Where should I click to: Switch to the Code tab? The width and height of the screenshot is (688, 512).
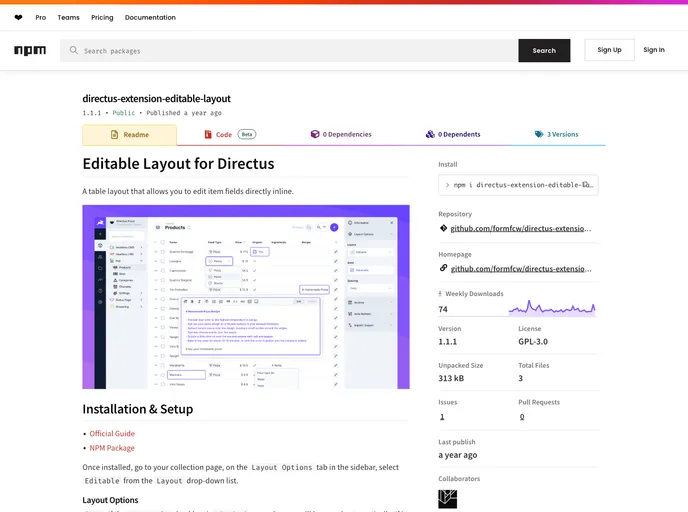pos(230,134)
